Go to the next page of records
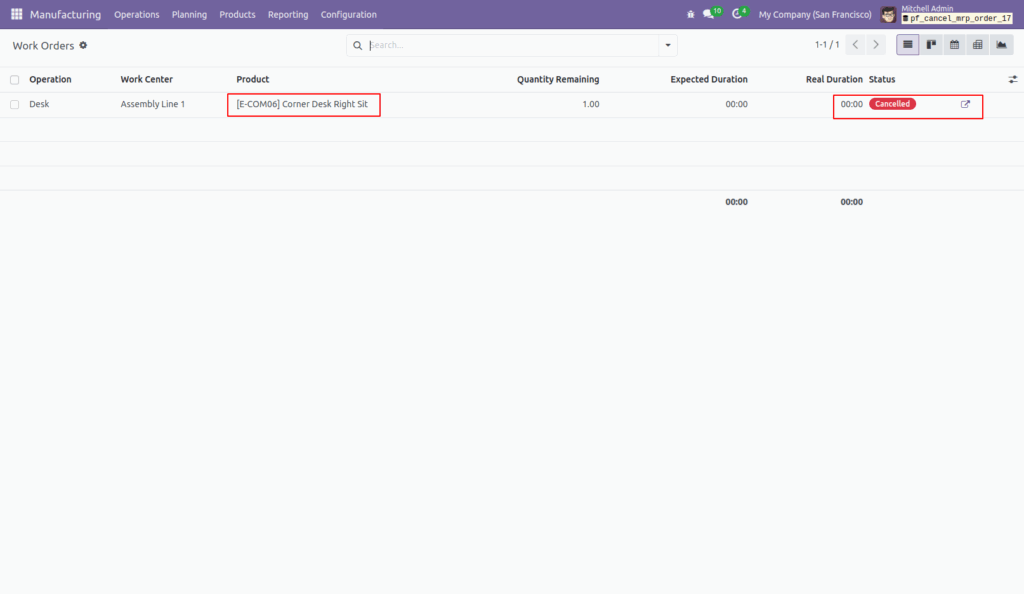This screenshot has width=1024, height=594. pyautogui.click(x=876, y=44)
